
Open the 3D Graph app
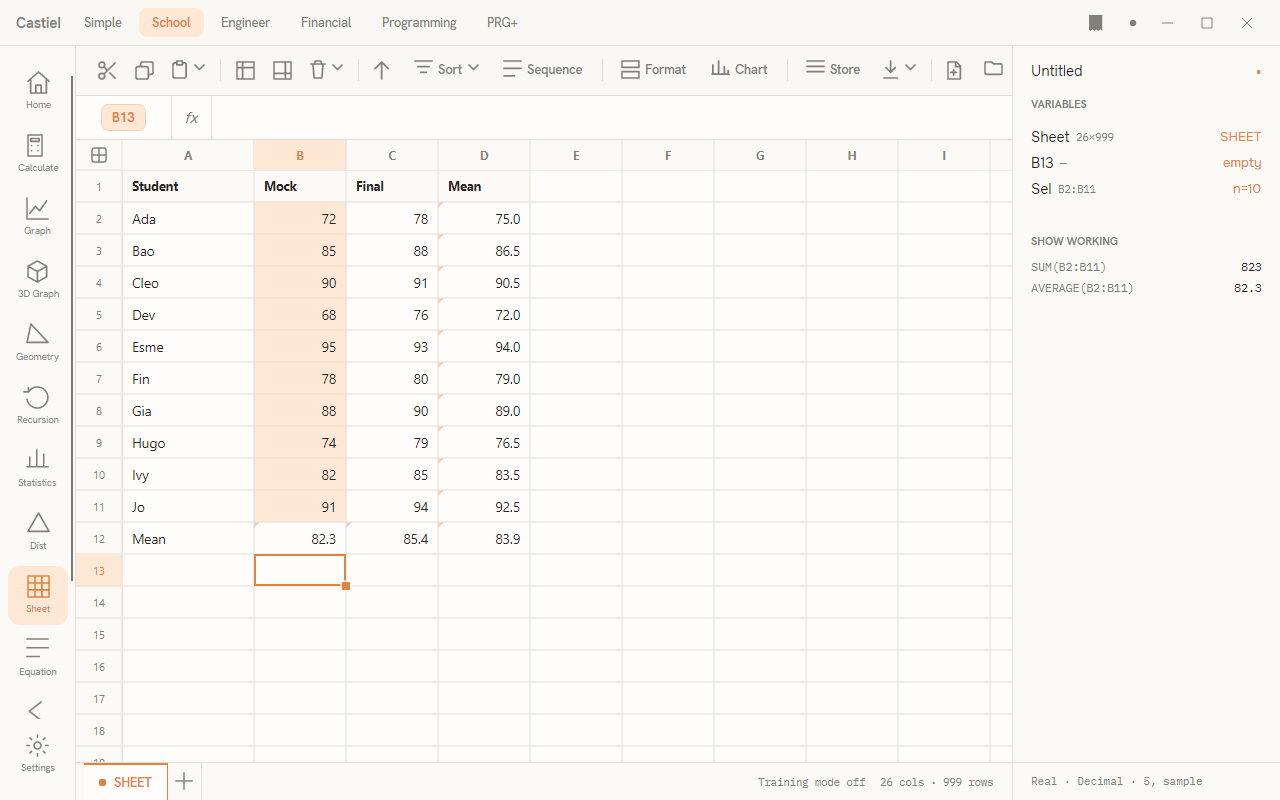point(38,279)
